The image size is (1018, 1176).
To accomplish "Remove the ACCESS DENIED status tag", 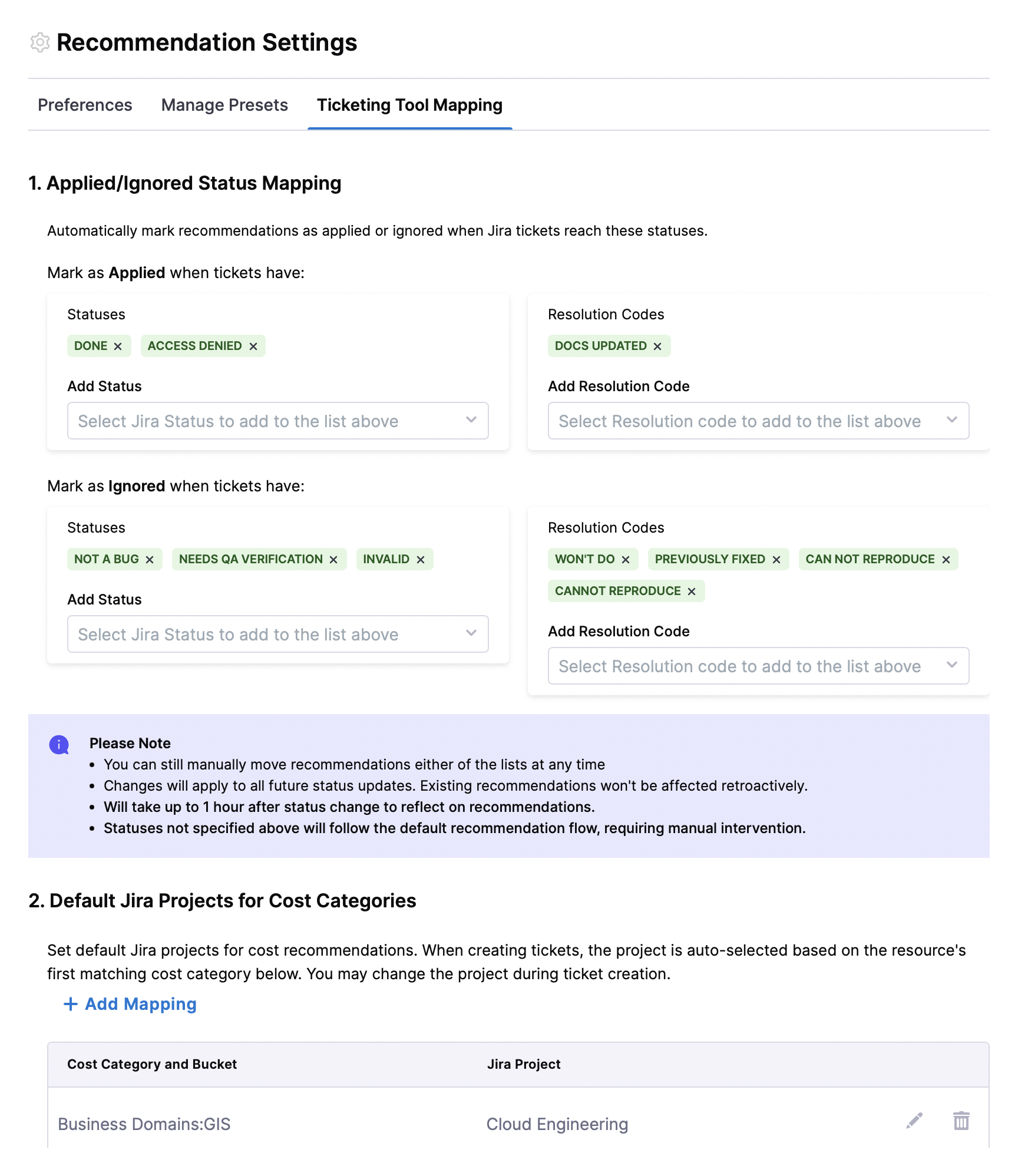I will click(253, 346).
